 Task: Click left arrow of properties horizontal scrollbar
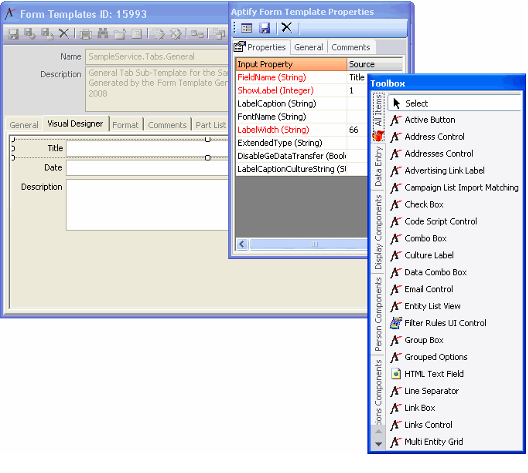242,244
